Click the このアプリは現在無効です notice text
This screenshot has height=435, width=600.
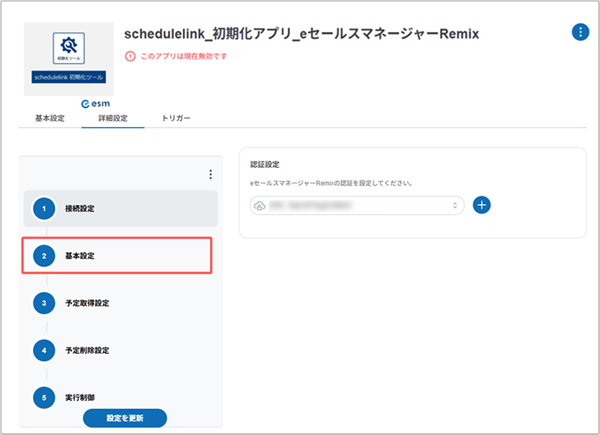[x=183, y=56]
